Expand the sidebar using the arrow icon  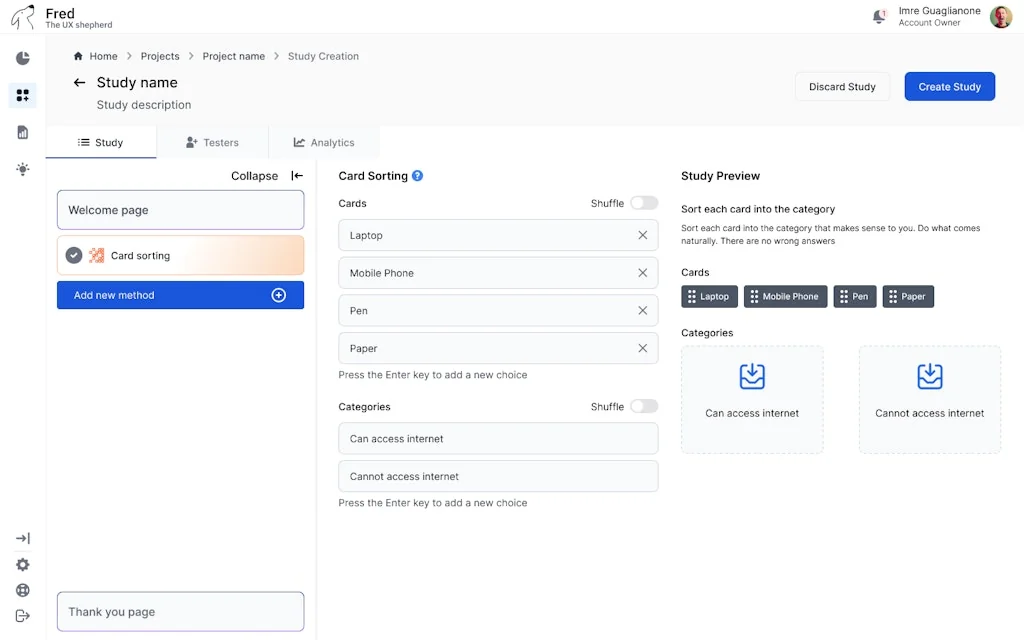coord(22,538)
